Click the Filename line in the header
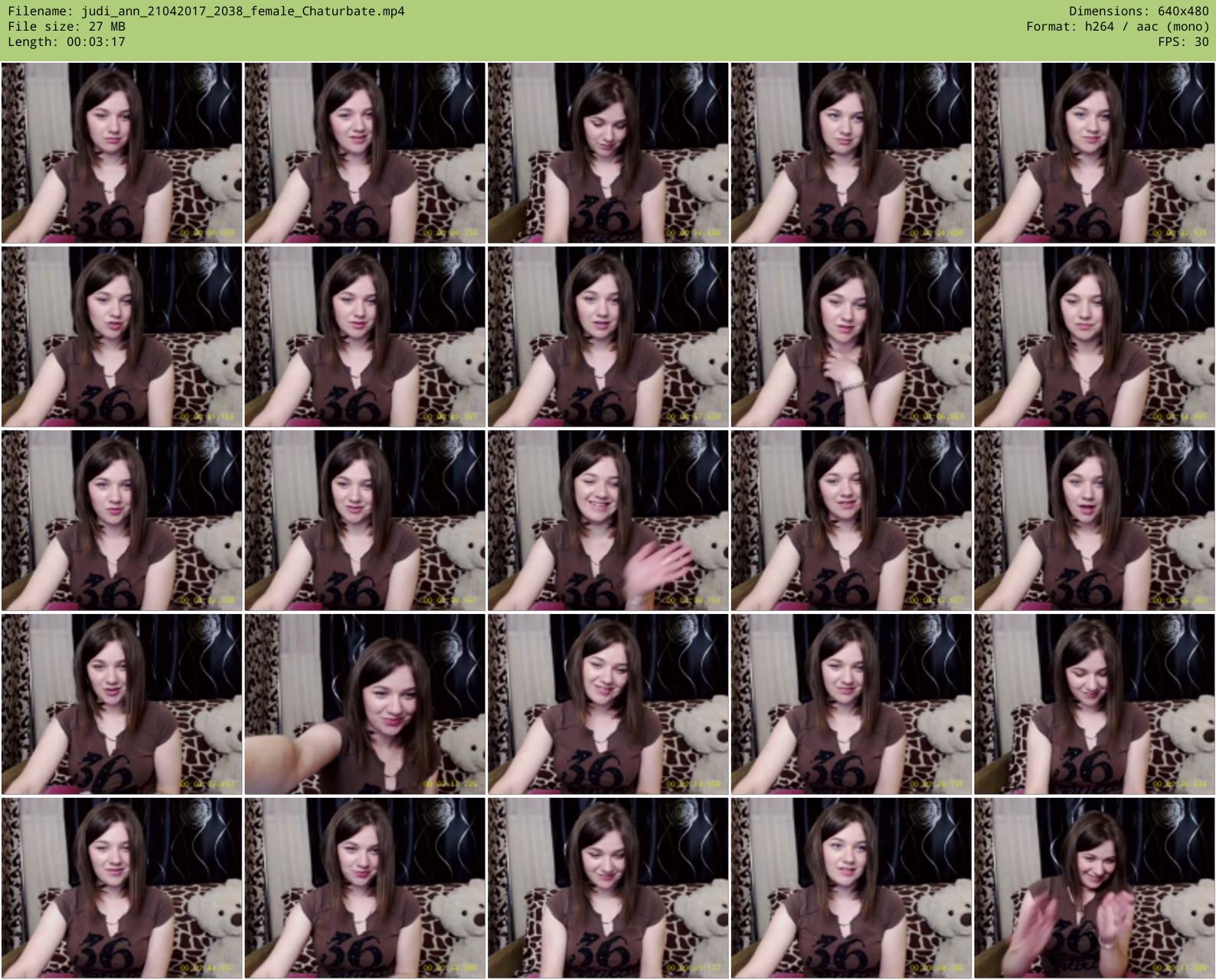 (x=206, y=11)
